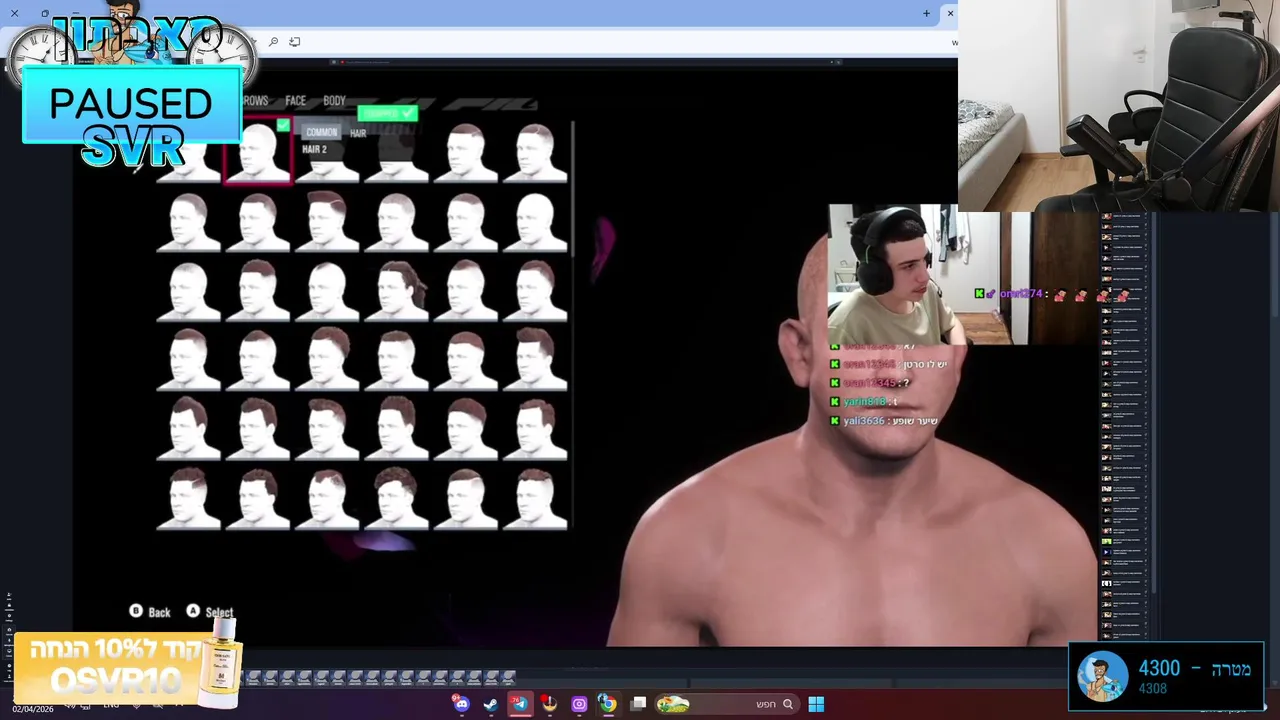
Task: Click the magnifier in taskbar search
Action: point(787,704)
